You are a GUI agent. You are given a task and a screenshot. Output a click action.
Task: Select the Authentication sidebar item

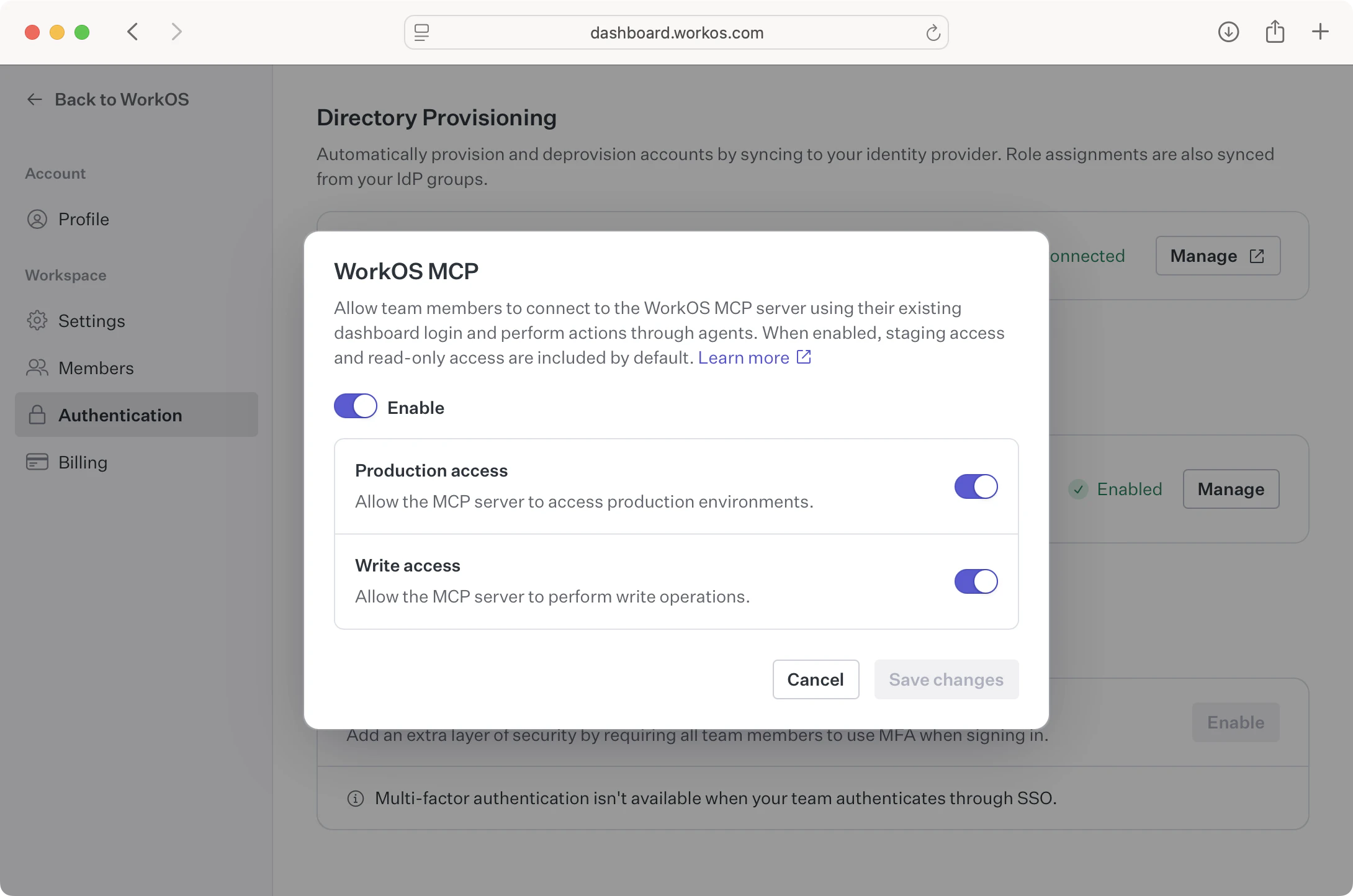(137, 414)
